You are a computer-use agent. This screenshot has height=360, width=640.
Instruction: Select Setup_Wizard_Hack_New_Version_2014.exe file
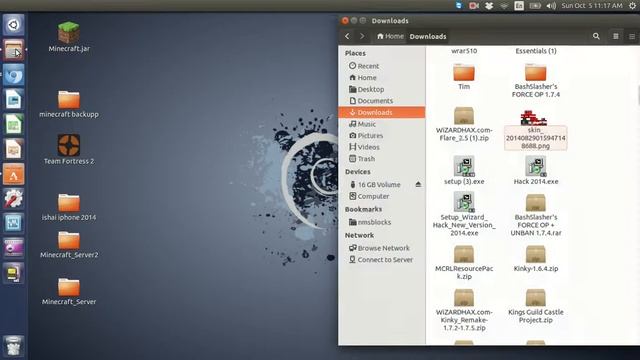(464, 214)
